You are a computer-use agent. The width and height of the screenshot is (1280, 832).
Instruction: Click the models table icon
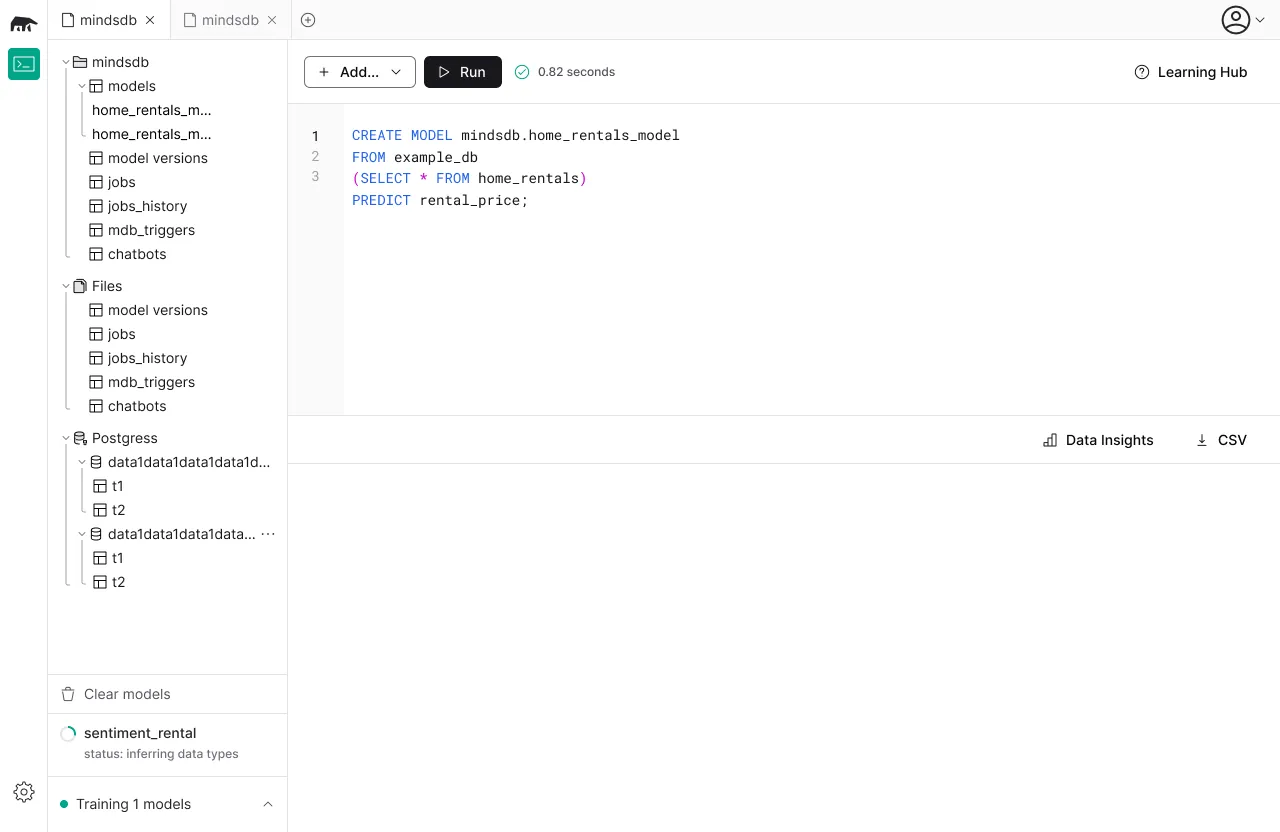(x=97, y=86)
